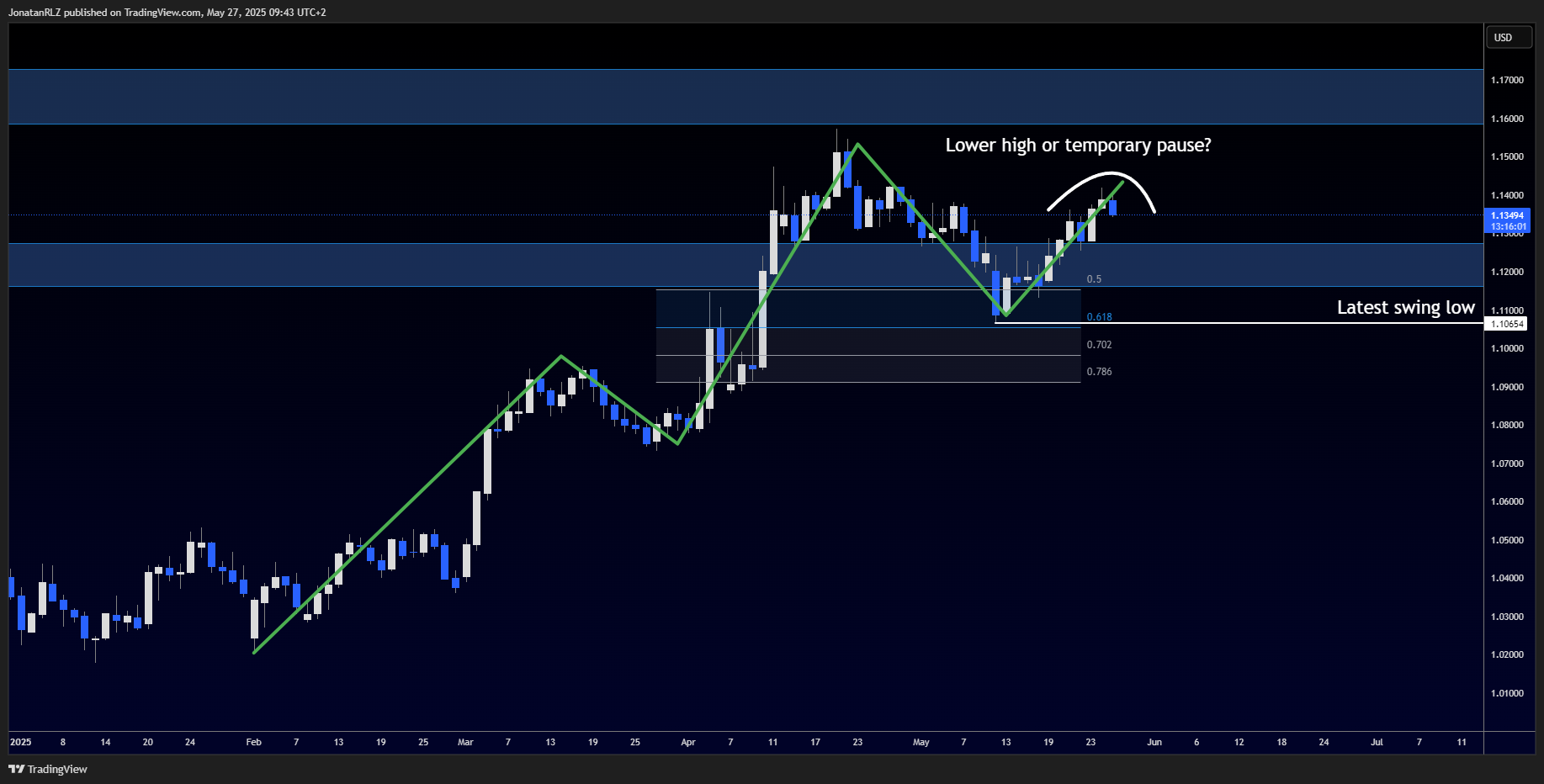
Task: Click the 1.05000 price axis label
Action: 1507,540
